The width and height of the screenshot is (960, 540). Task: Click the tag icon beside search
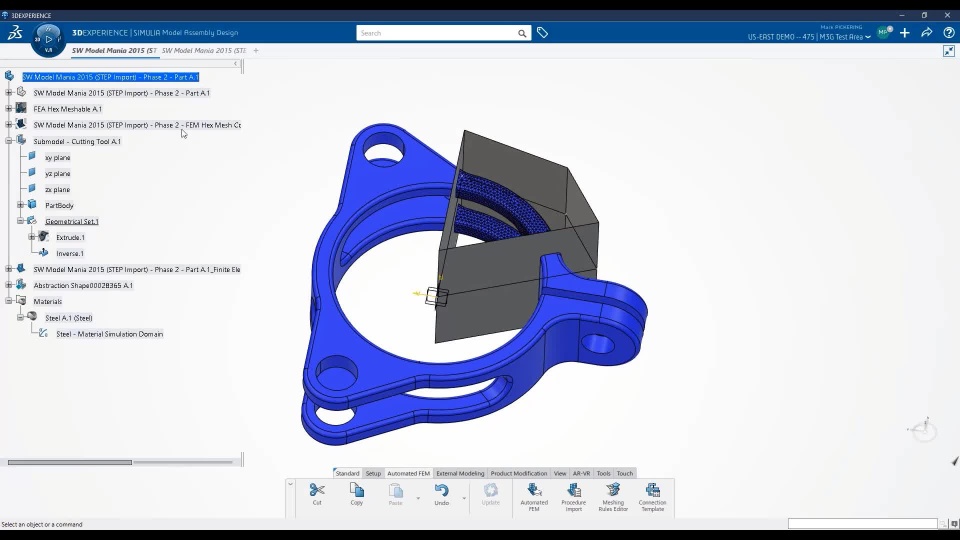(x=542, y=33)
